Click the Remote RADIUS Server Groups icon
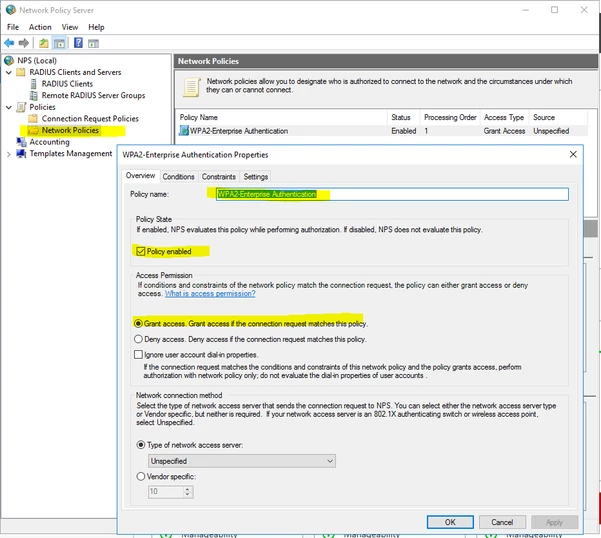601x538 pixels. 34,95
